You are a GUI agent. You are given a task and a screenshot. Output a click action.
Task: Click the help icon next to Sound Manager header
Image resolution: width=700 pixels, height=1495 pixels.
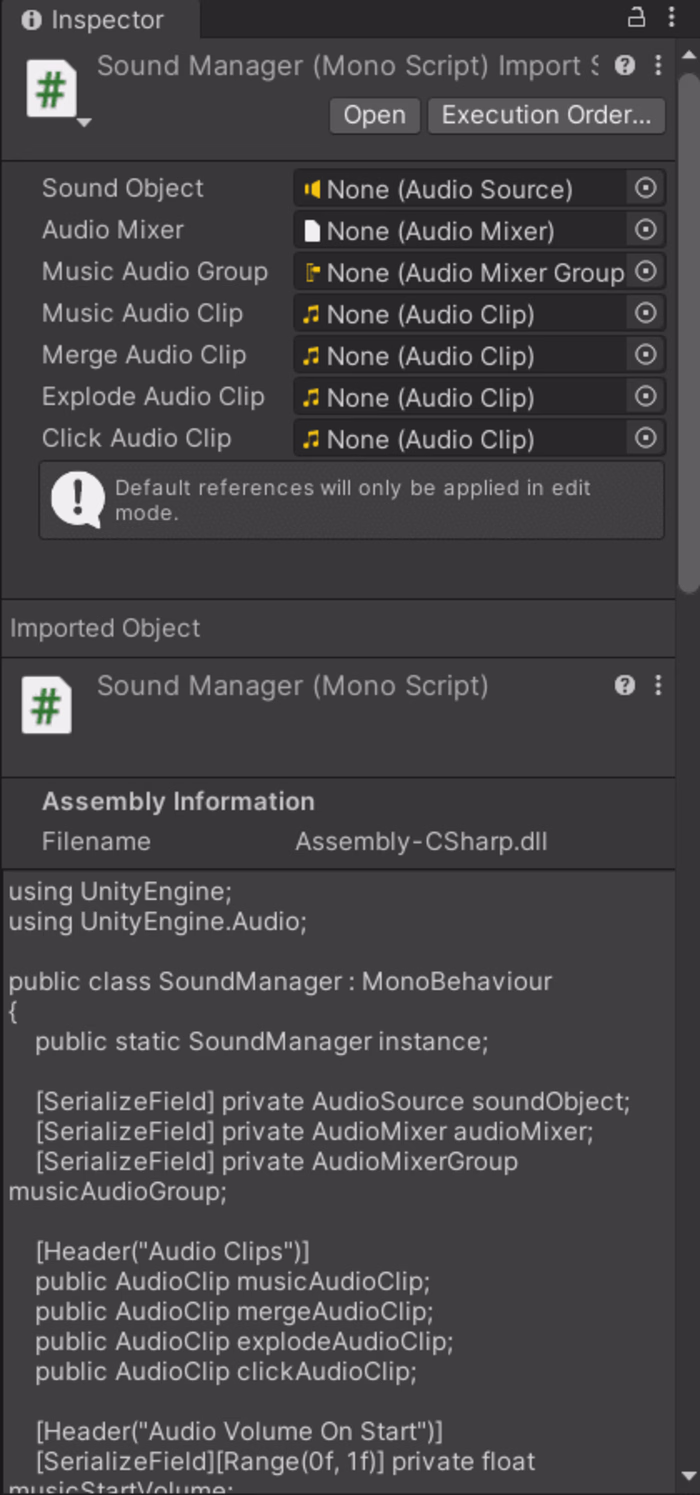click(625, 686)
